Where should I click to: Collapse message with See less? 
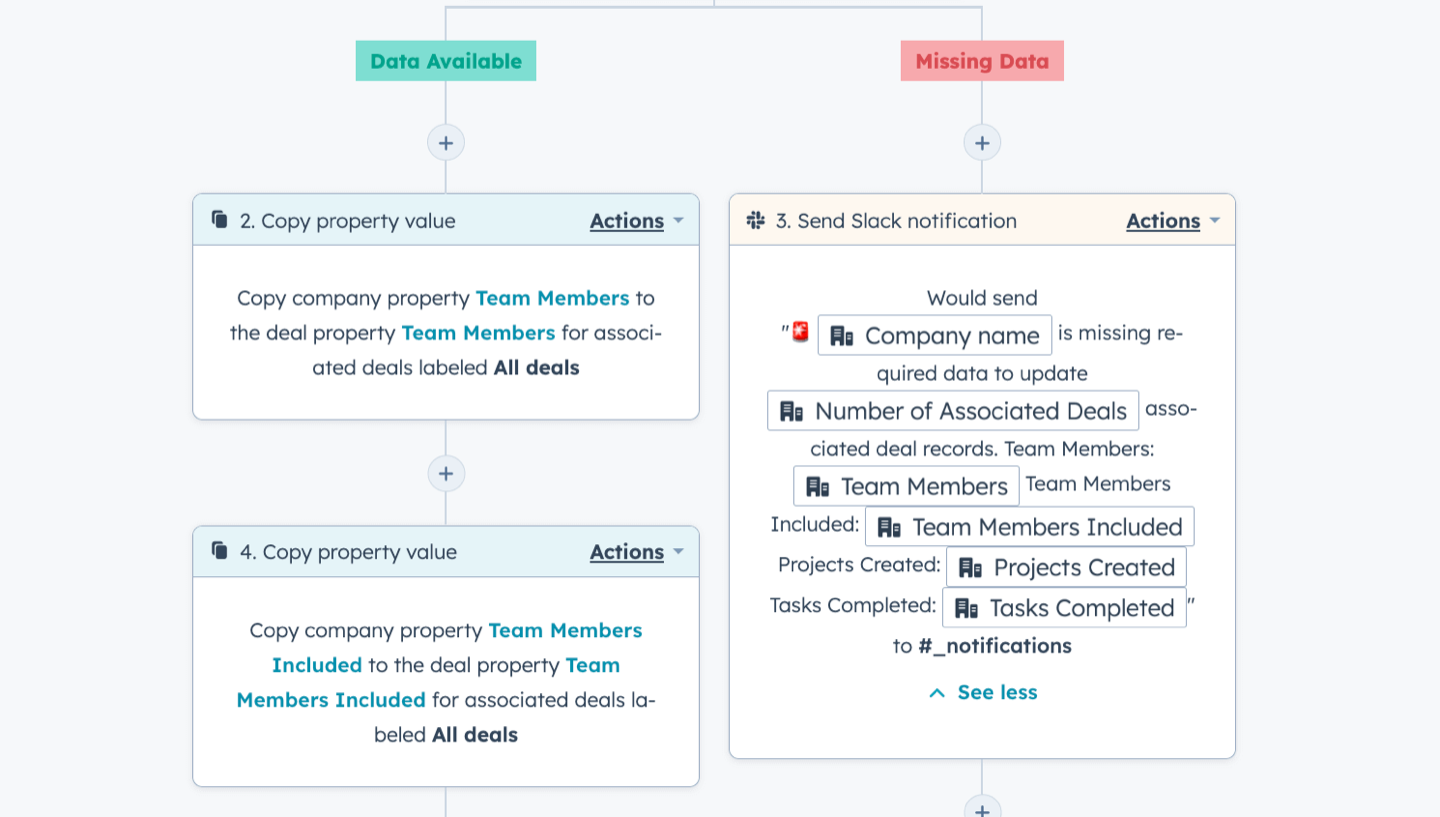coord(983,692)
